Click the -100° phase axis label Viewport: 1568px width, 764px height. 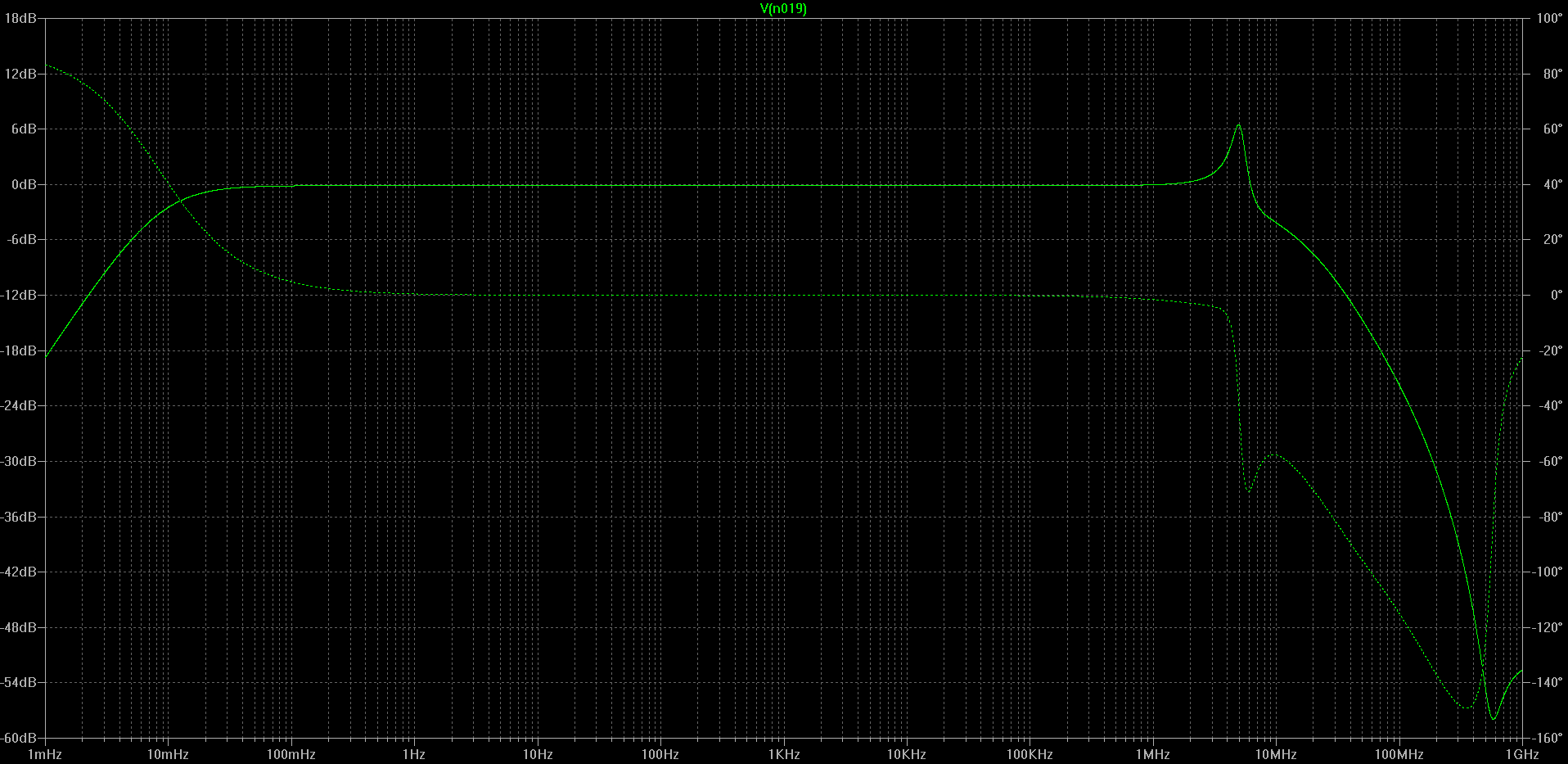(1548, 572)
